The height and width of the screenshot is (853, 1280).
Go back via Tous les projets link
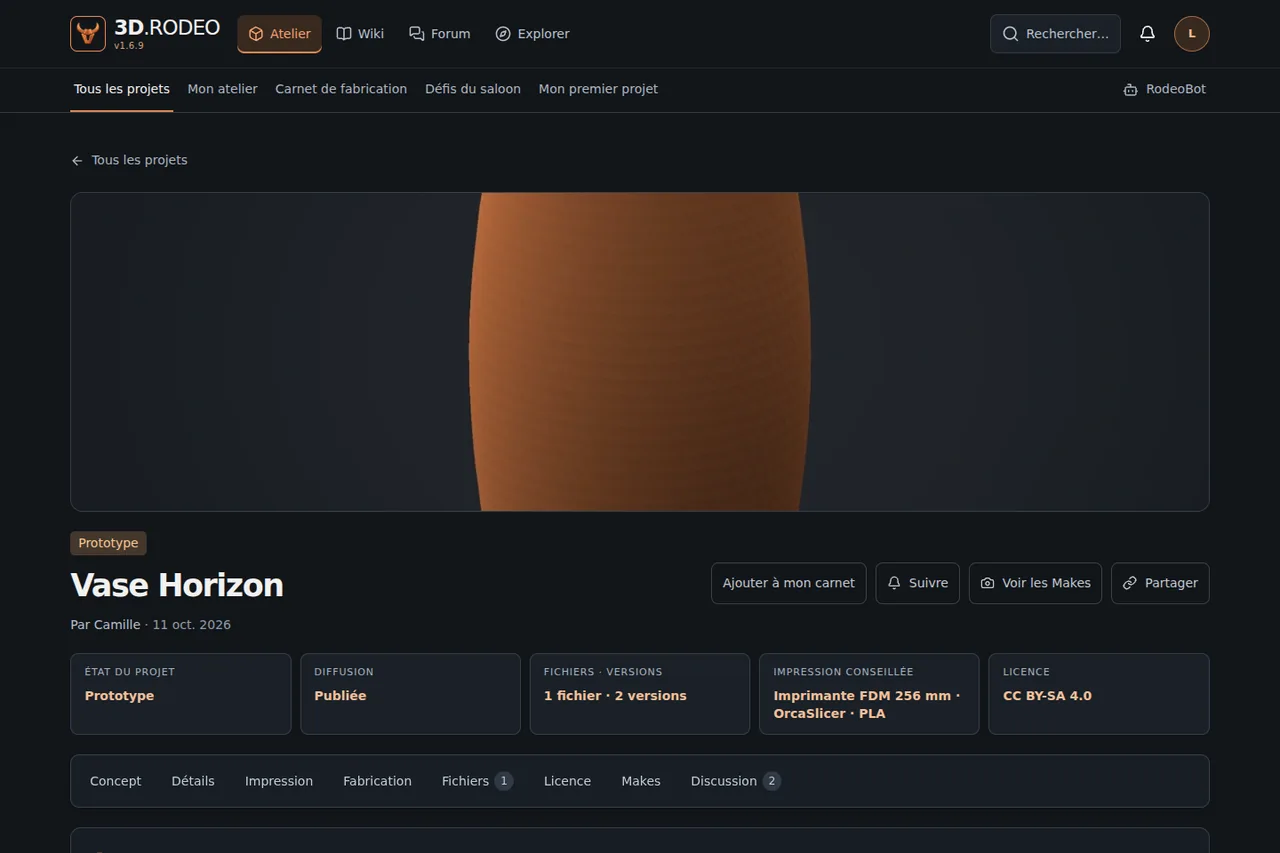point(129,160)
